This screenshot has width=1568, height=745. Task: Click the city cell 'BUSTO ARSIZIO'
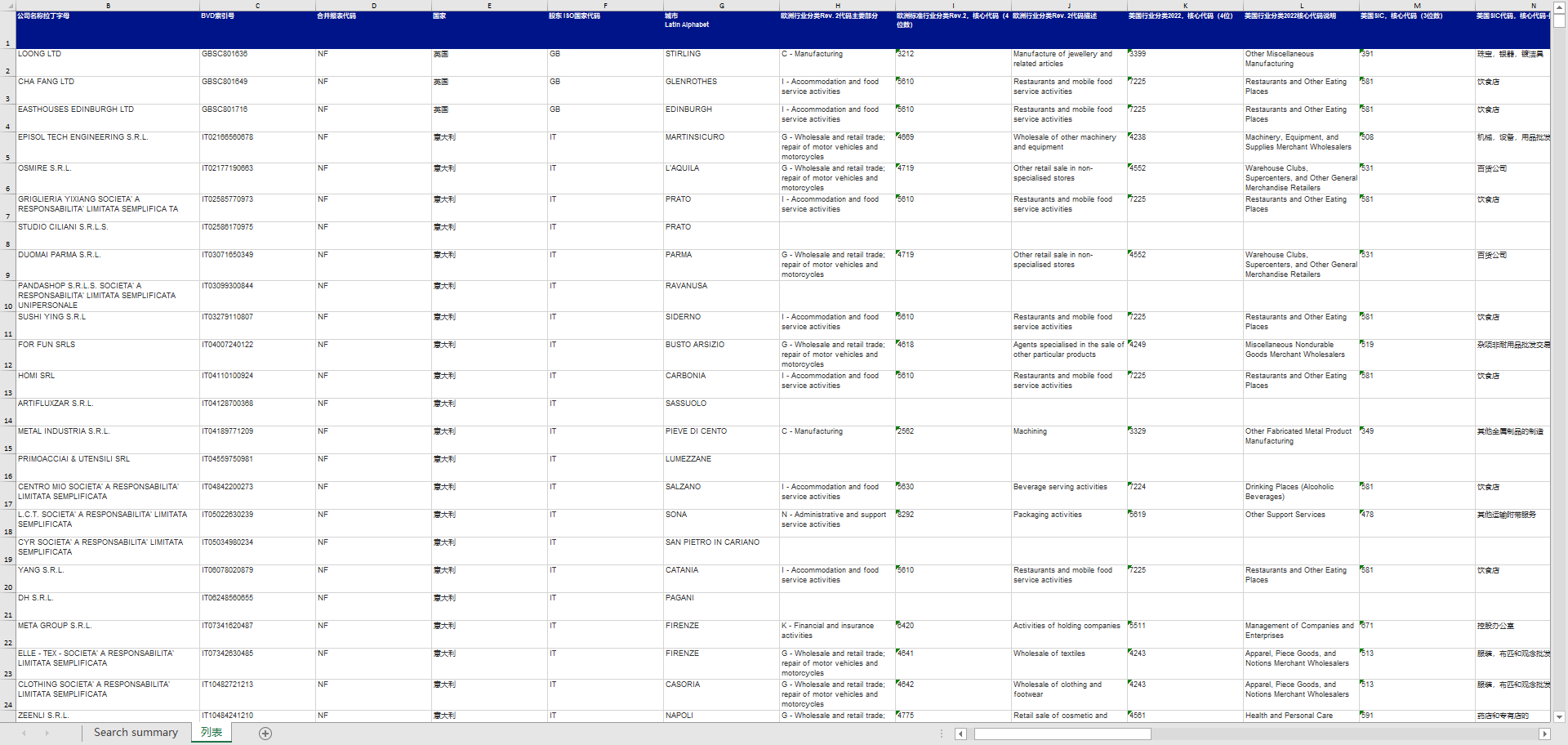(721, 355)
